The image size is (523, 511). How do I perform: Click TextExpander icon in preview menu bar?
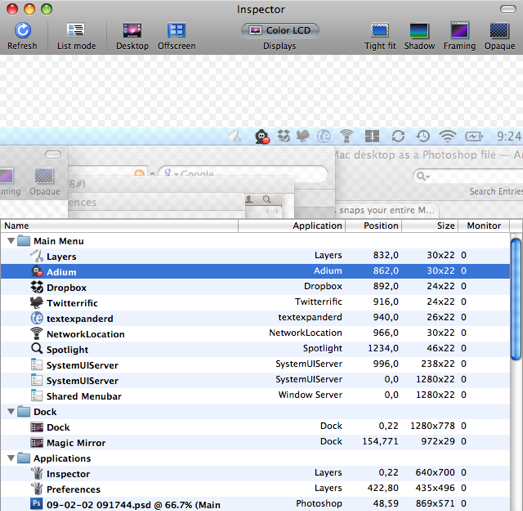coord(324,136)
